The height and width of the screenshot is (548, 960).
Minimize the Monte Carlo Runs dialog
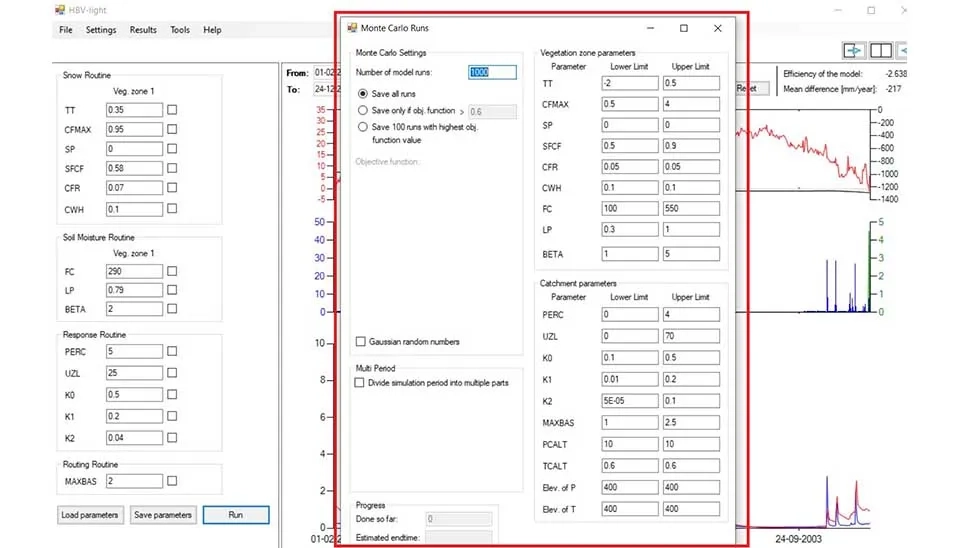pyautogui.click(x=650, y=28)
